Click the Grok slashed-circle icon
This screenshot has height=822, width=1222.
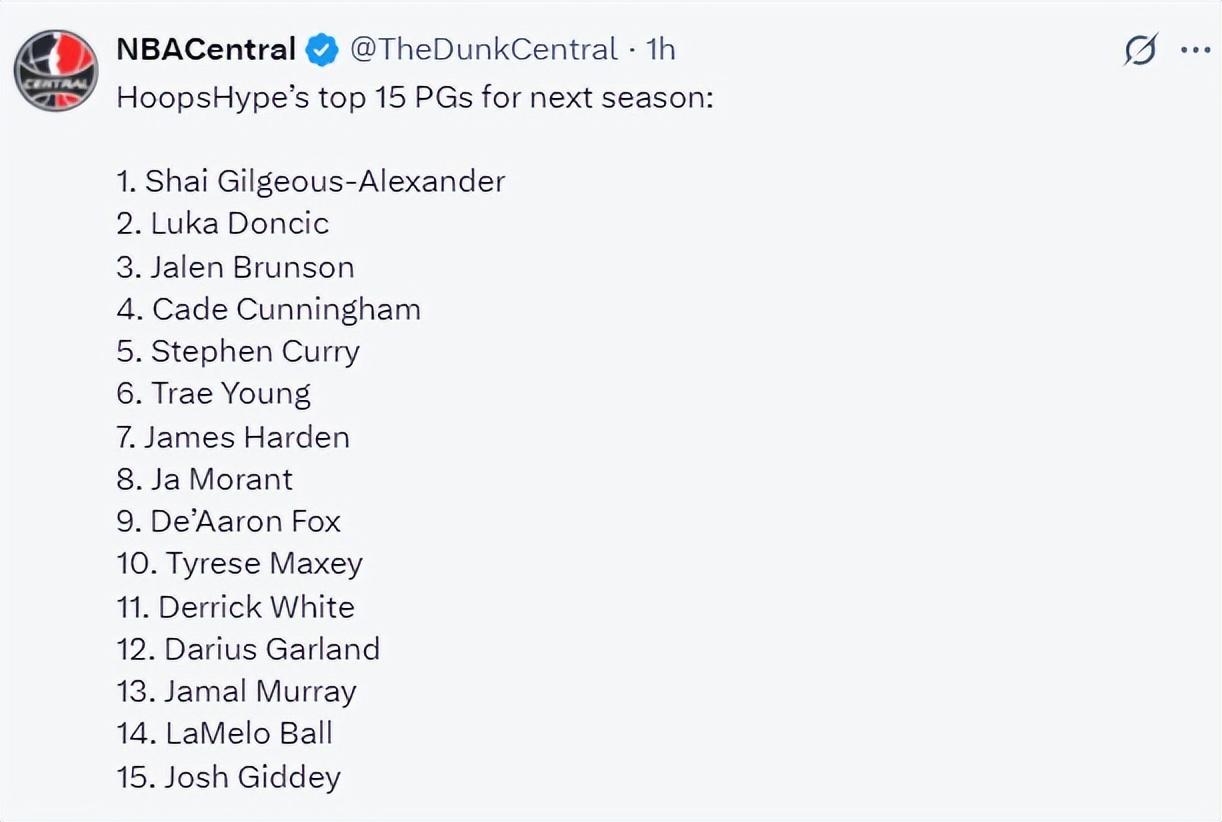pyautogui.click(x=1140, y=50)
